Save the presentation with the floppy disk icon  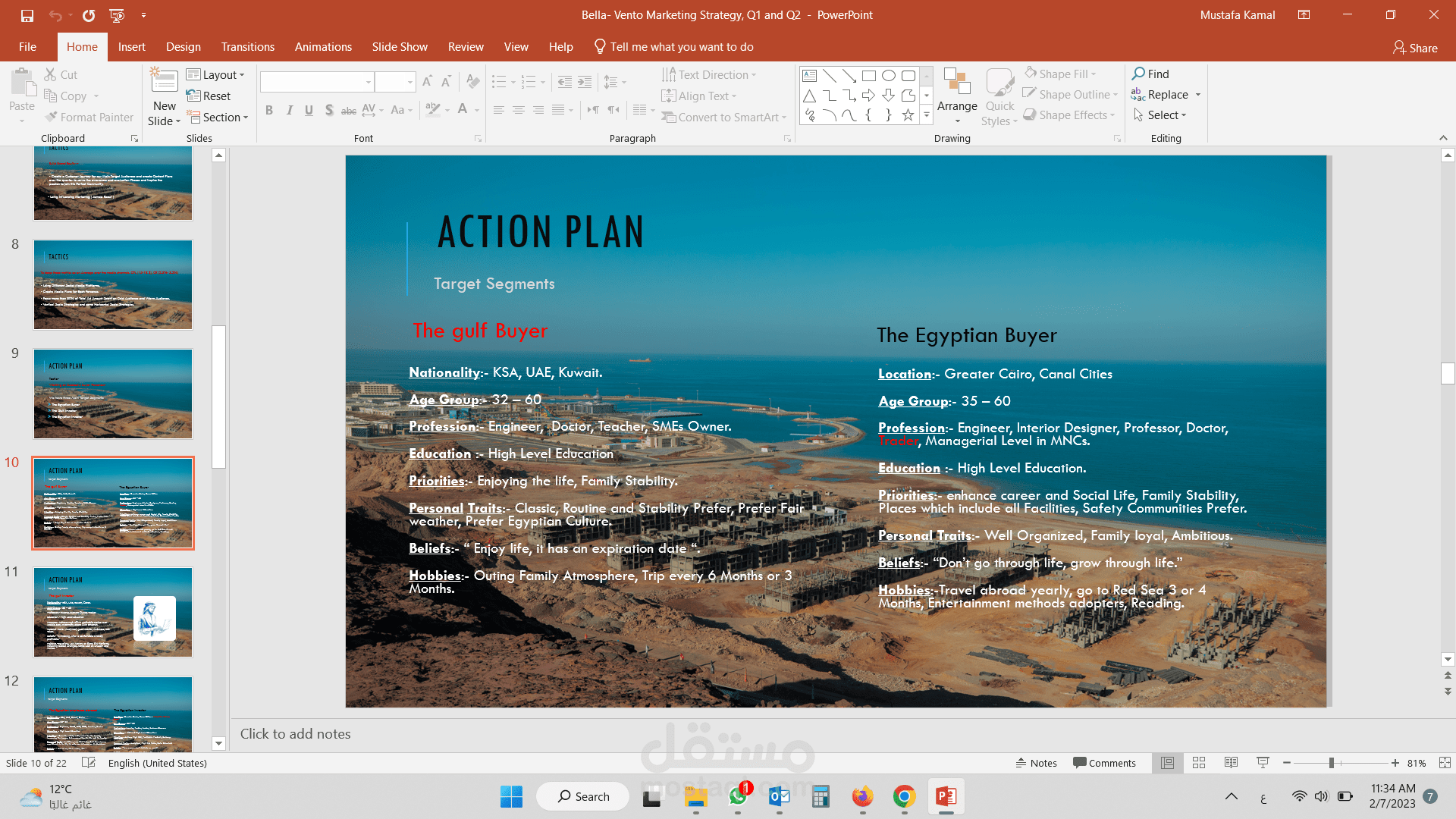pos(27,15)
